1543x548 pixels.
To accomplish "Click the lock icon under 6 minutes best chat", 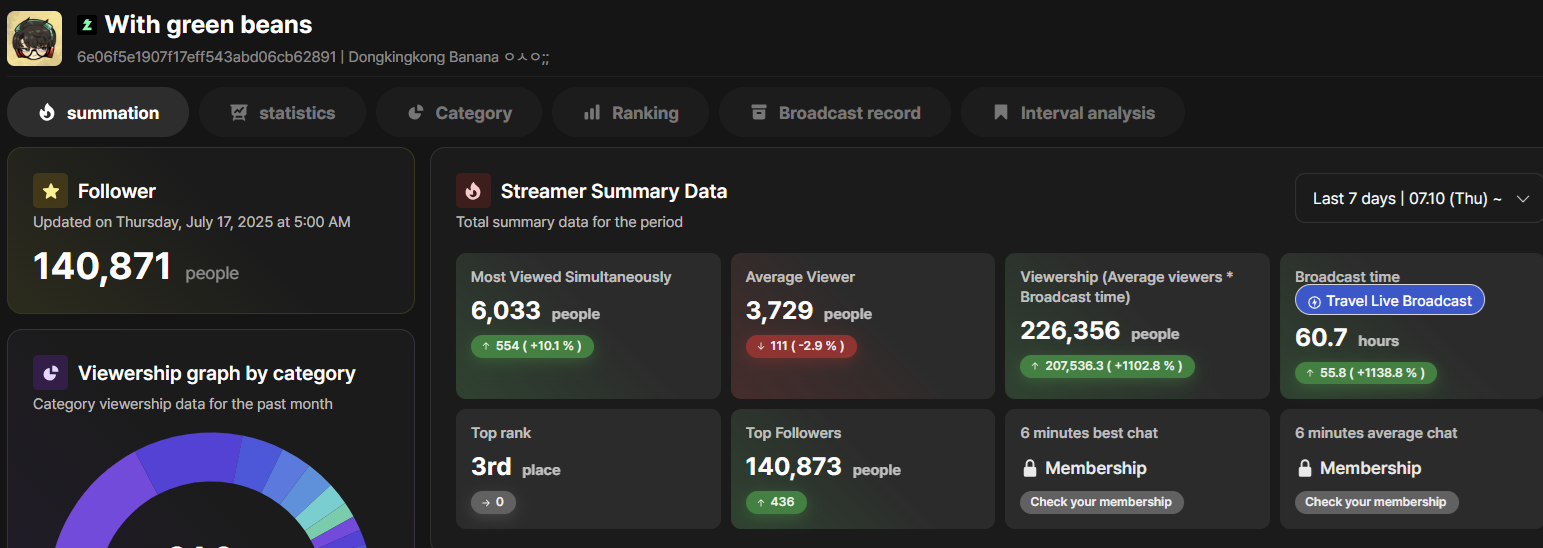I will pos(1030,468).
